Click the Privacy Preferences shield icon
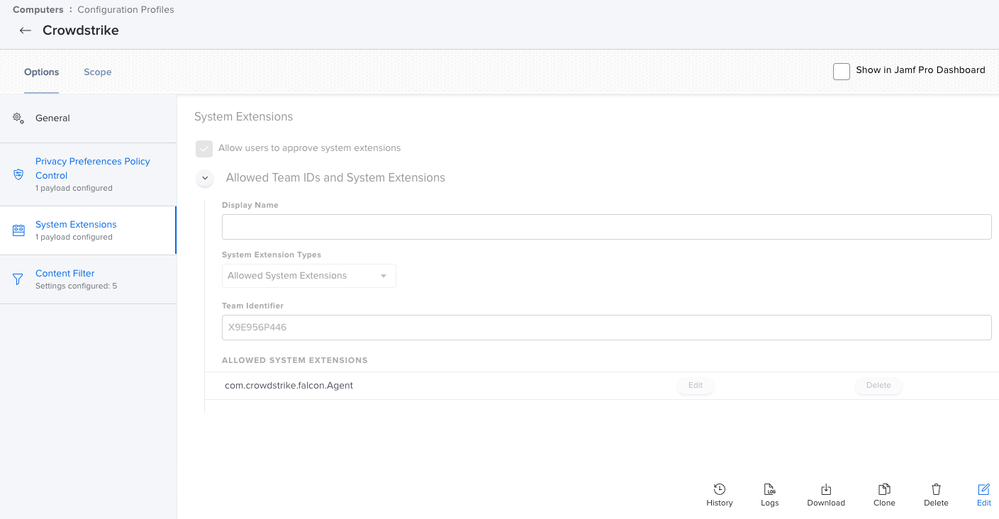999x519 pixels. 18,174
